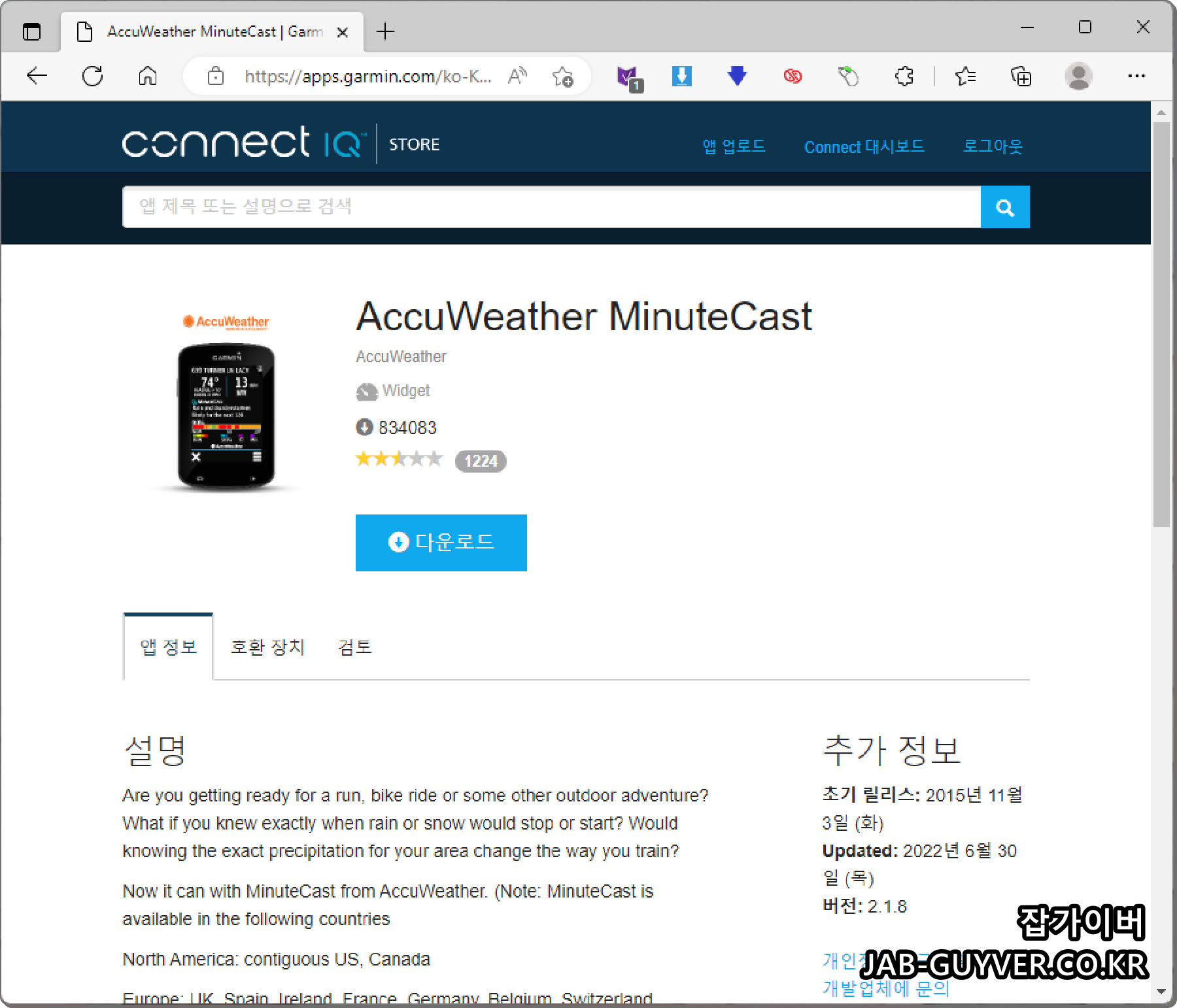Screen dimensions: 1177x1008
Task: Click the Widget type icon
Action: click(367, 392)
